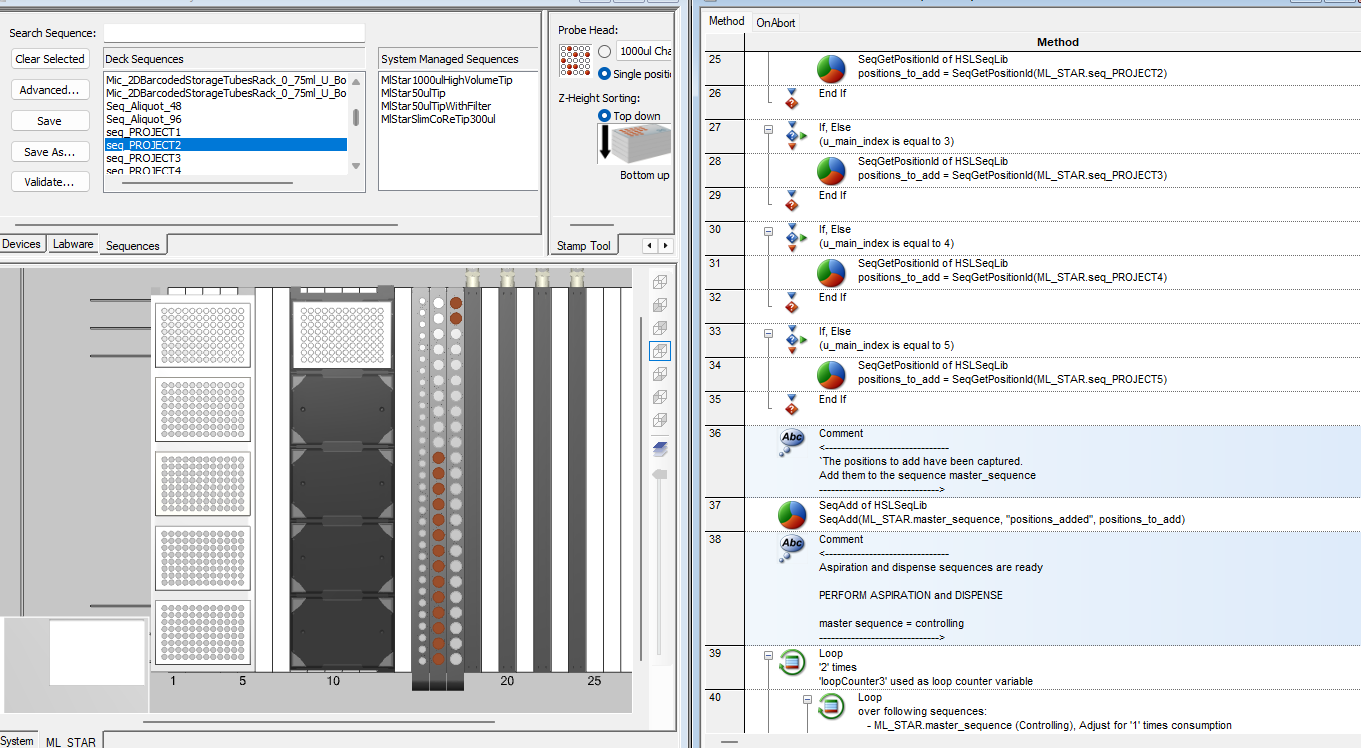Open the Stamp Tool tab
1361x748 pixels.
click(x=584, y=245)
